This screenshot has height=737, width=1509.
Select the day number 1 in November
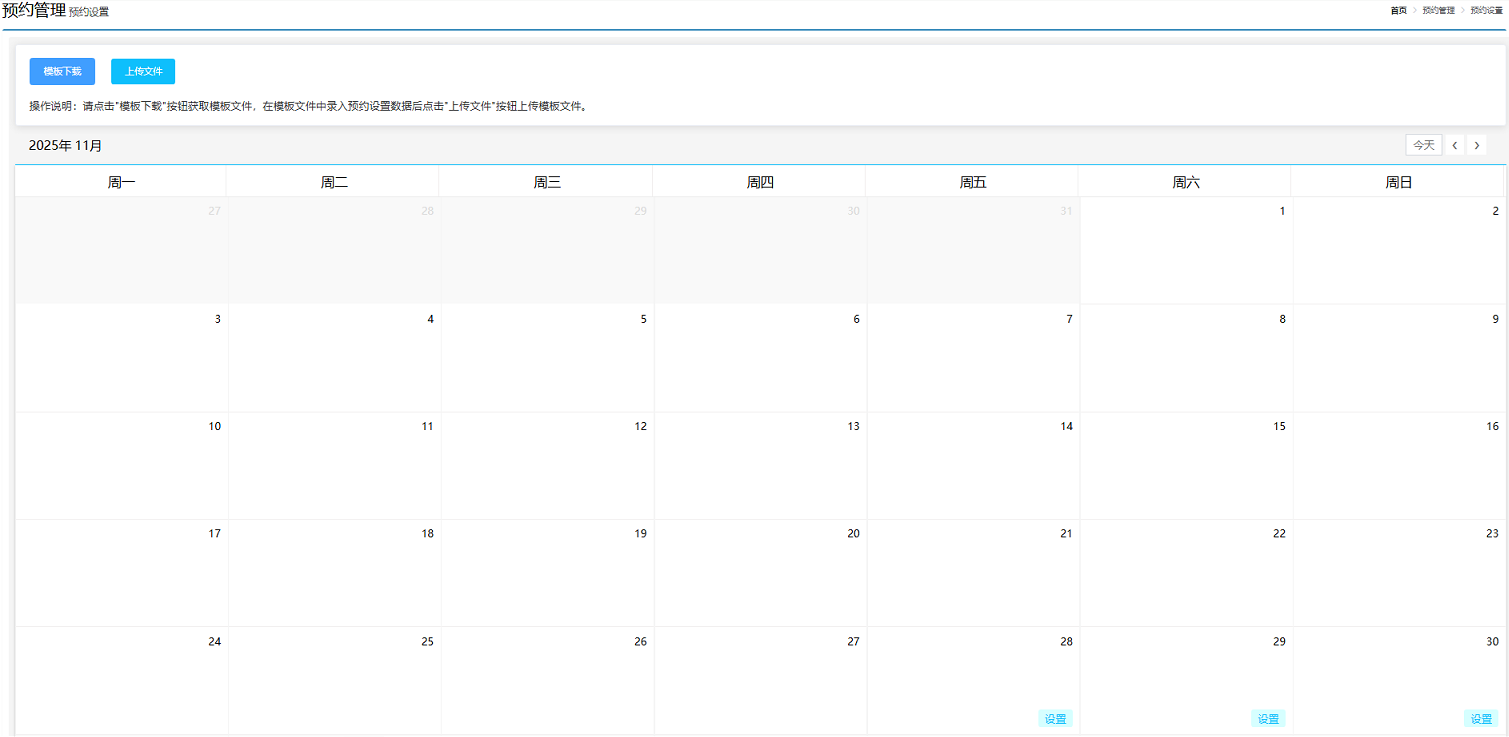pyautogui.click(x=1283, y=211)
